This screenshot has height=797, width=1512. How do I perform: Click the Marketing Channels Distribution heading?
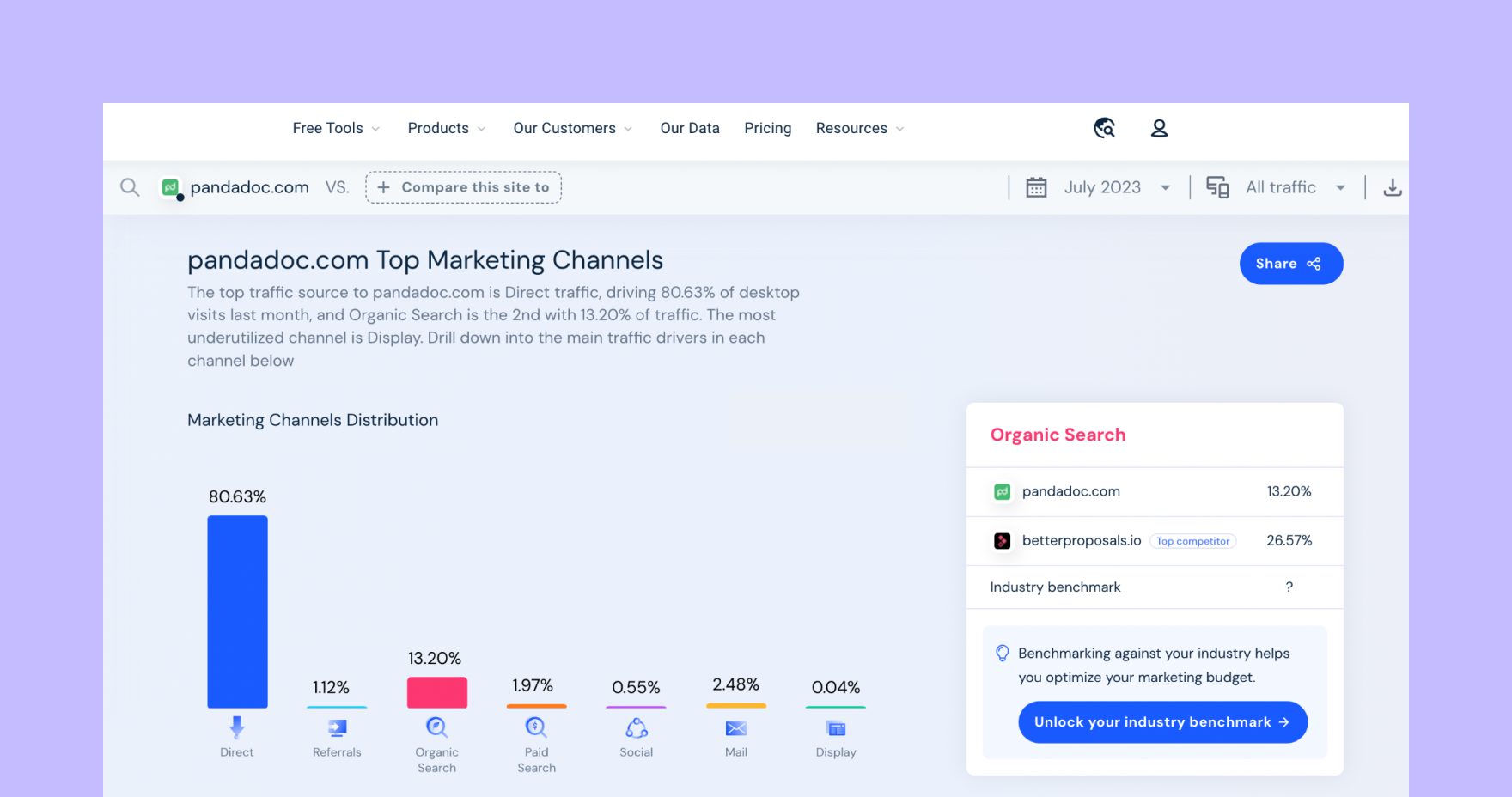313,420
